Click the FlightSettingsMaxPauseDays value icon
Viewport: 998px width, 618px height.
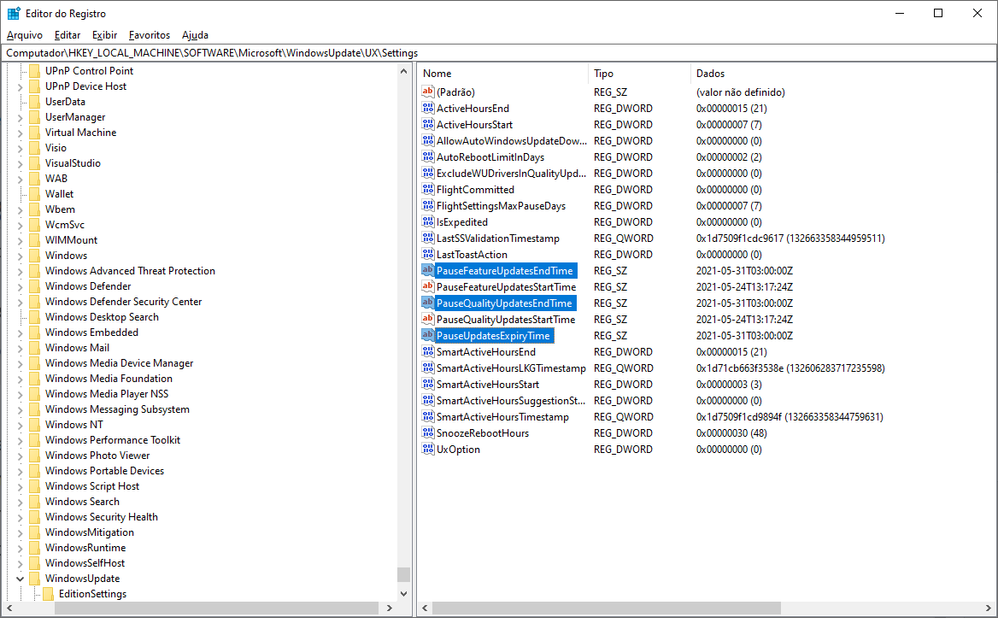coord(428,206)
